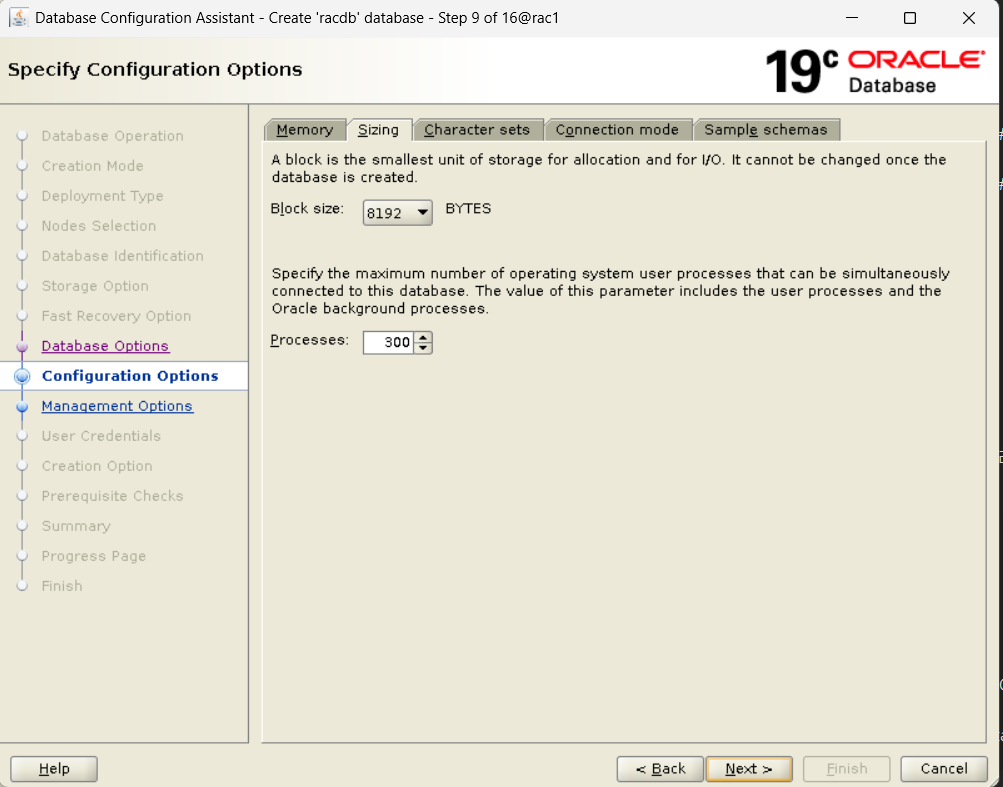Click the Fast Recovery Option step label
This screenshot has height=787, width=1003.
click(116, 316)
